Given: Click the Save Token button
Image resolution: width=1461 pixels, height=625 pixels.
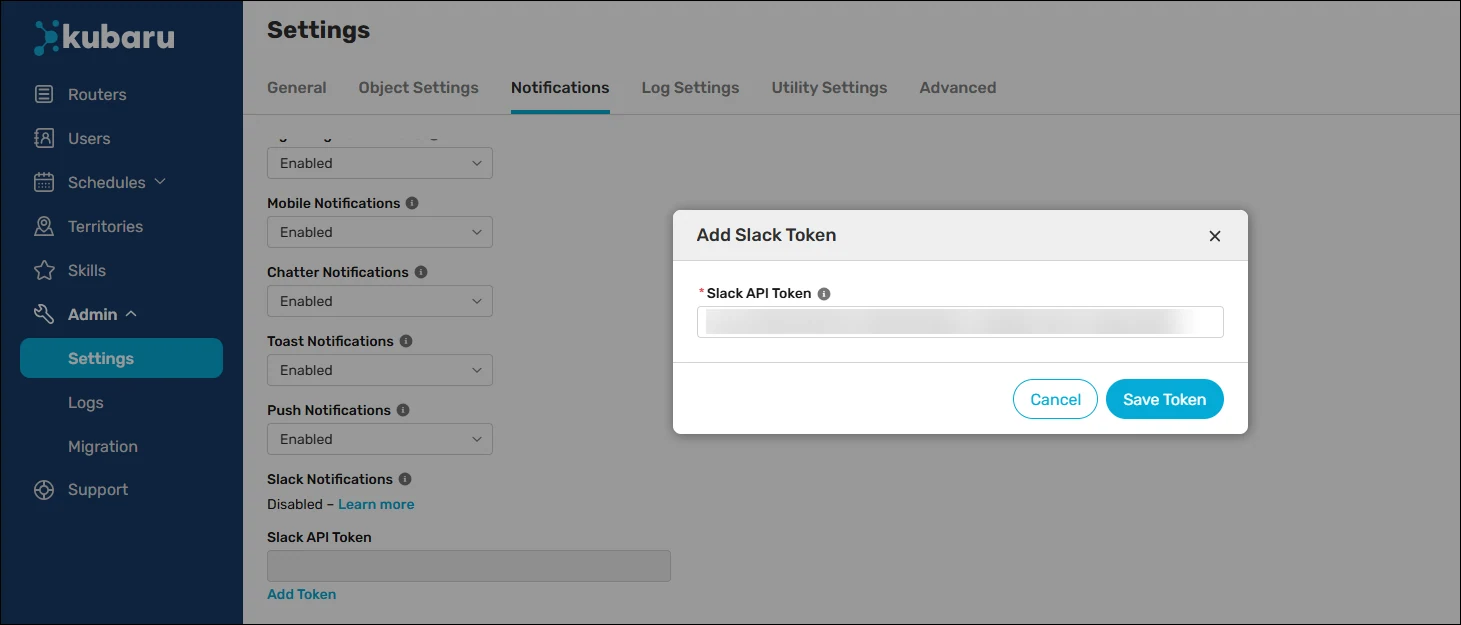Looking at the screenshot, I should 1165,399.
